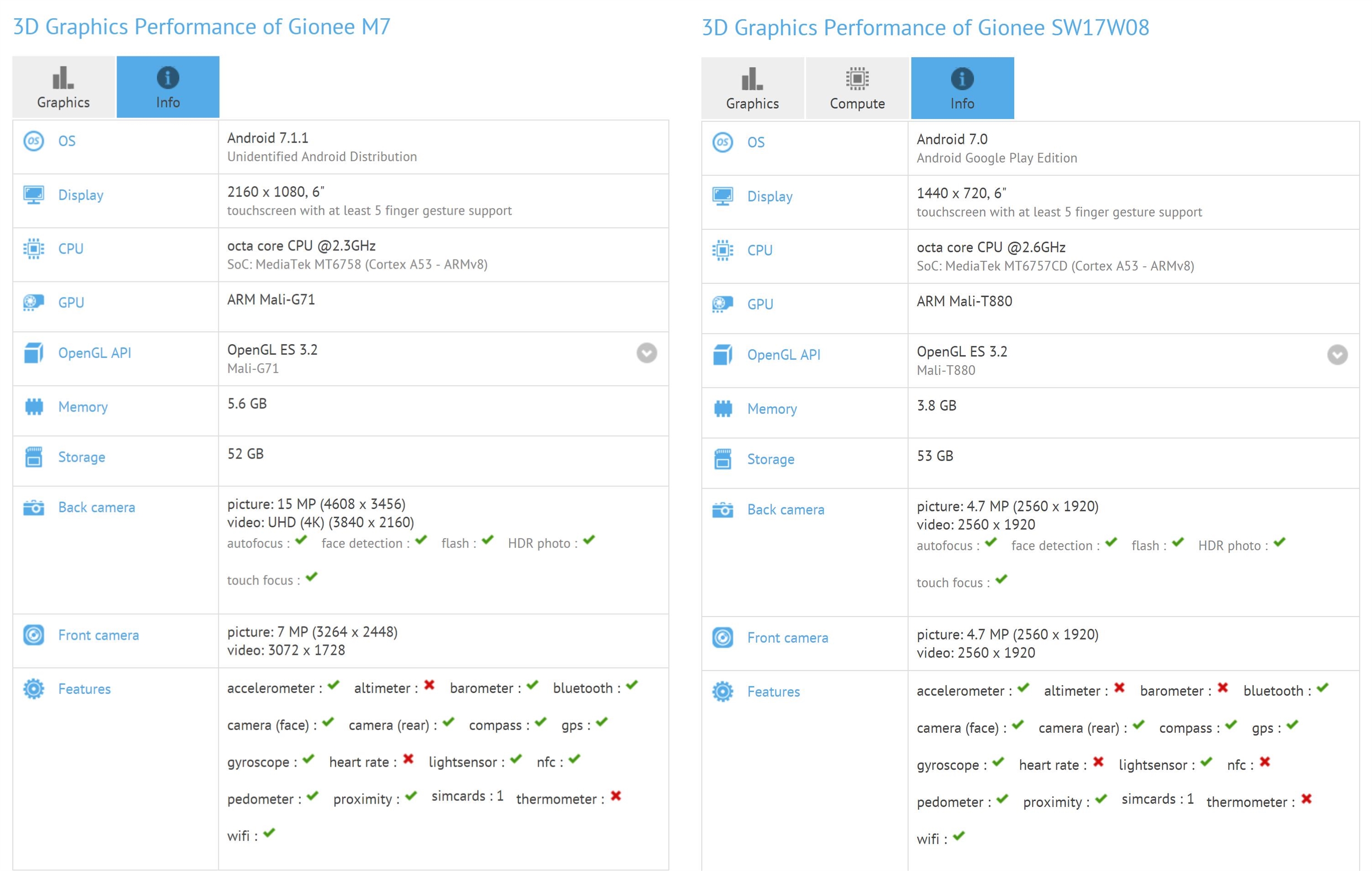Click '1440 x 720, 6"' display value

[962, 193]
